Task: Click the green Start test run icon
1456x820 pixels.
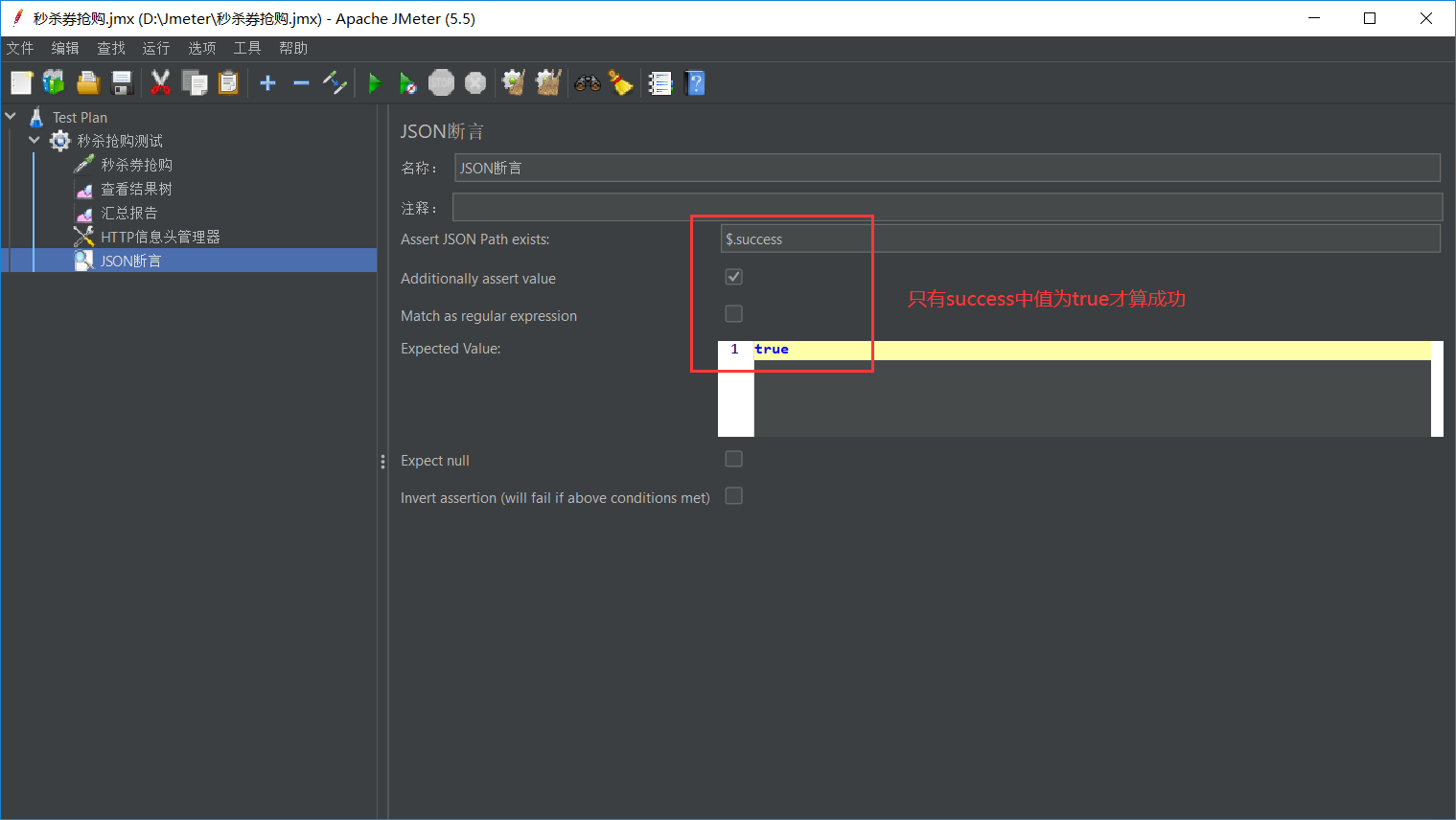Action: click(375, 84)
